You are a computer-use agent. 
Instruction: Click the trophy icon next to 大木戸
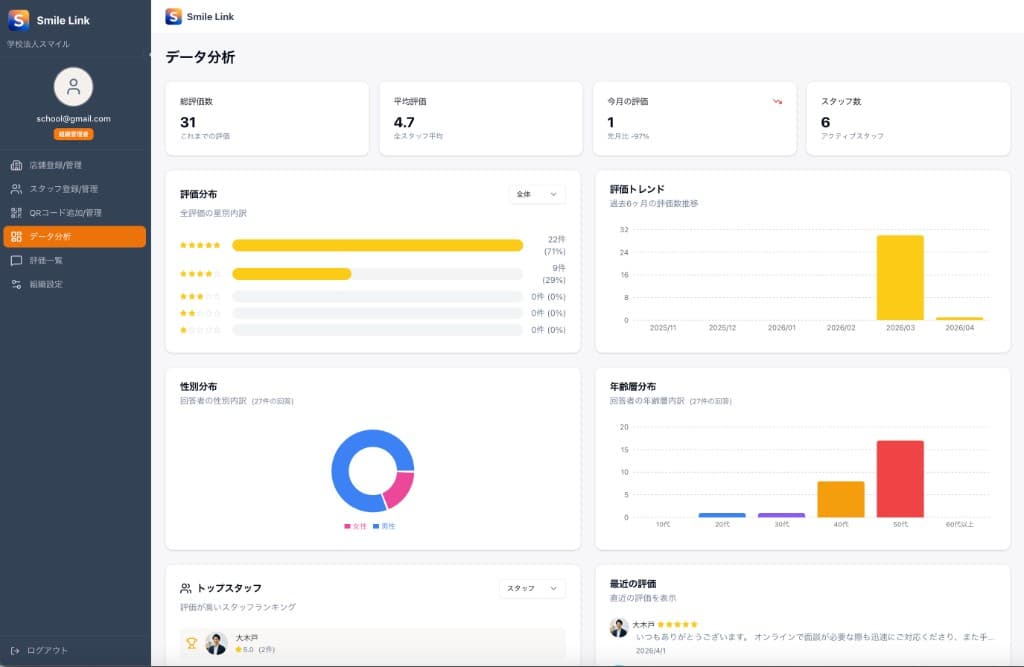click(190, 643)
